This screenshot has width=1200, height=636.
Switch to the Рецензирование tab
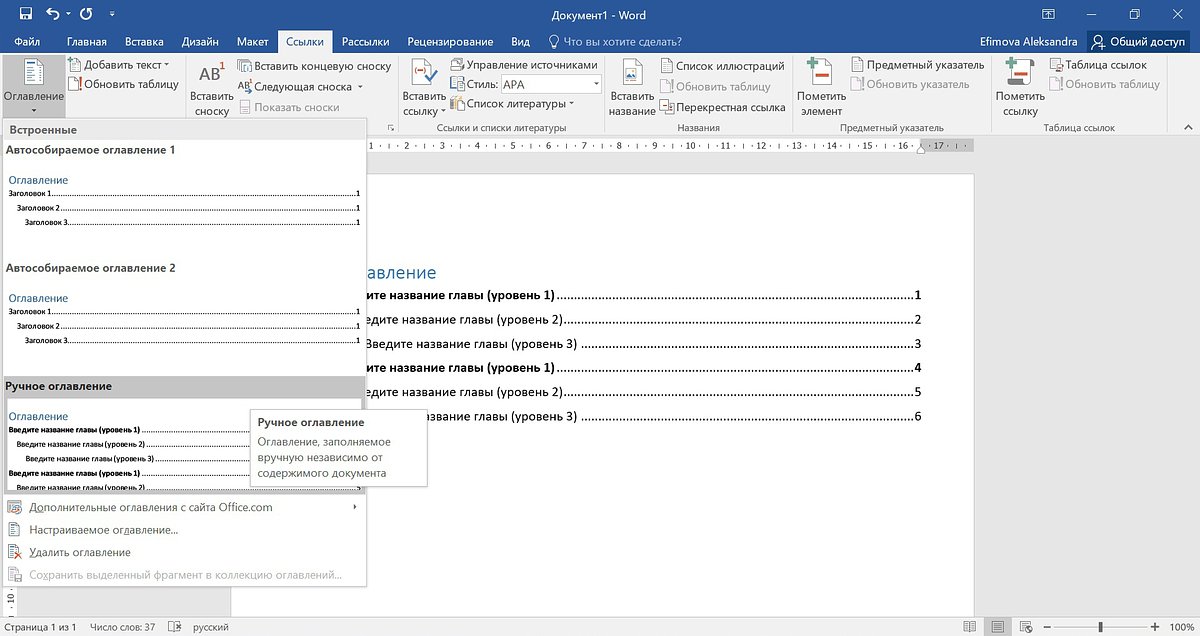(450, 42)
